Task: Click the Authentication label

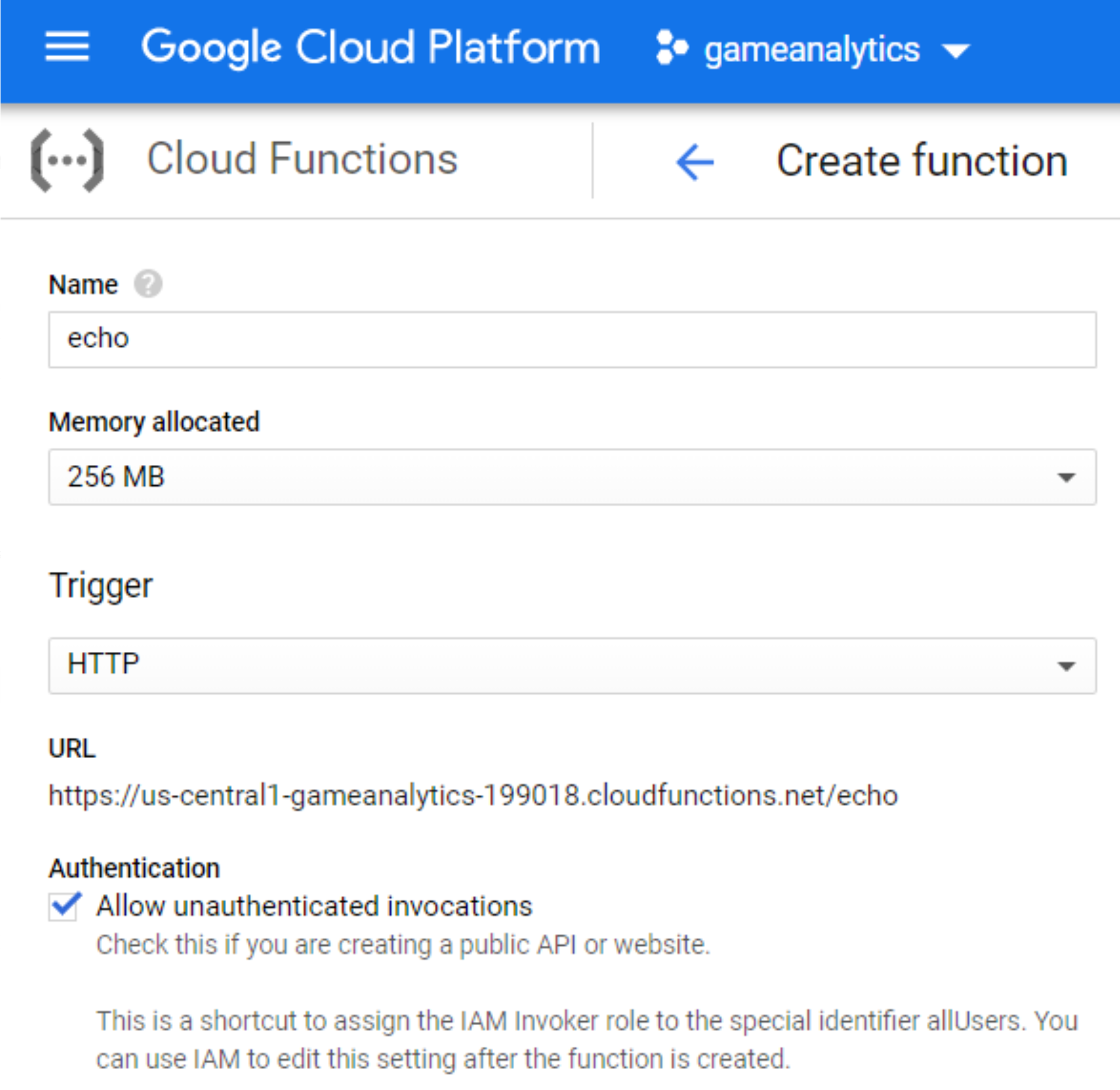Action: pyautogui.click(x=135, y=868)
